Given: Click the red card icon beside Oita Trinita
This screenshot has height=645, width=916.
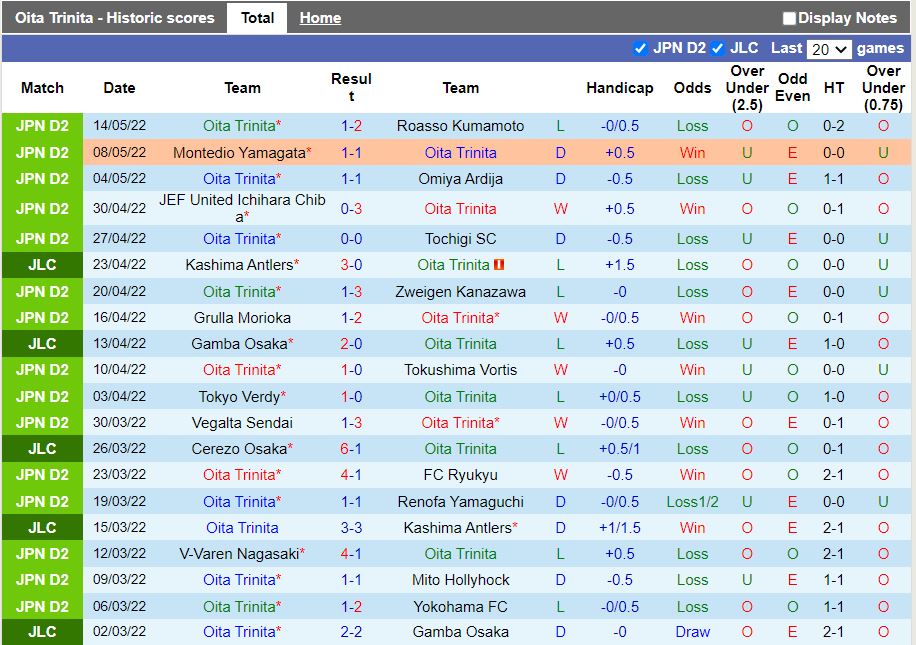Looking at the screenshot, I should (x=499, y=265).
